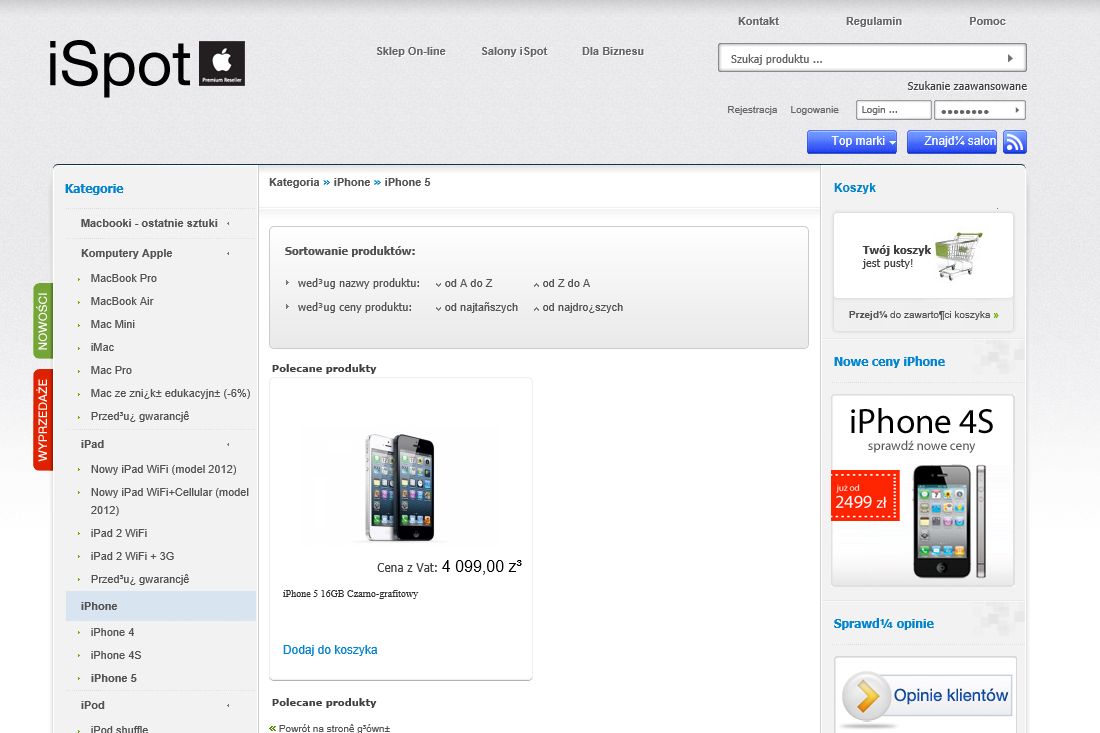1100x733 pixels.
Task: Click the search submit arrow
Action: tap(1010, 58)
